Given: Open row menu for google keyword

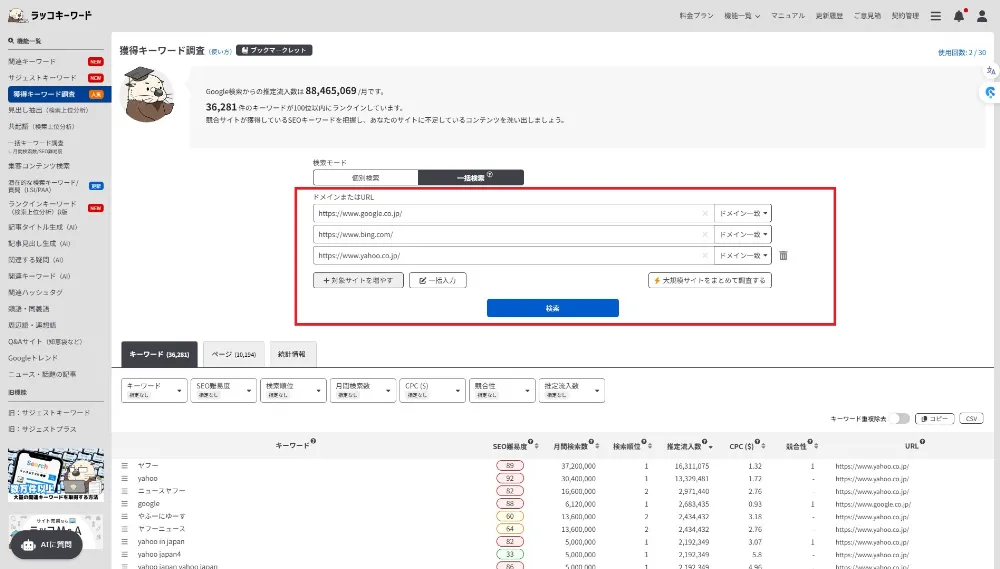Looking at the screenshot, I should point(125,503).
